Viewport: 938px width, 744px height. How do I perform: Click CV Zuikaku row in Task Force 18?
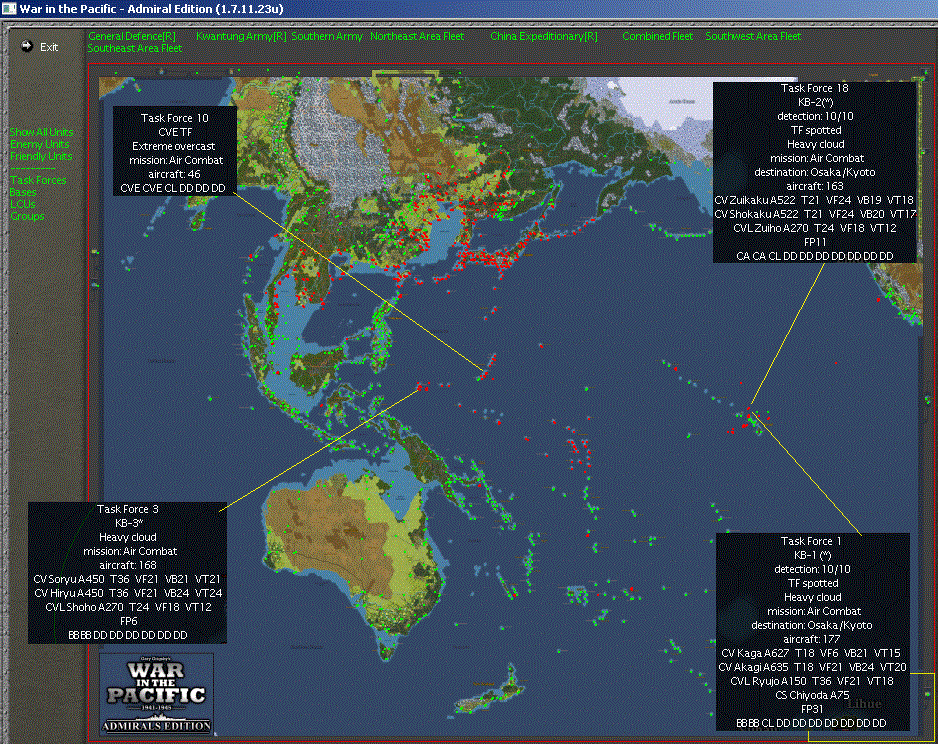point(814,200)
